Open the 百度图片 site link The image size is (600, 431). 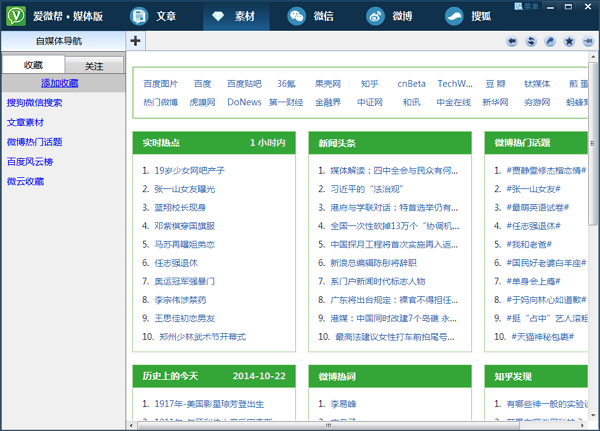click(161, 83)
